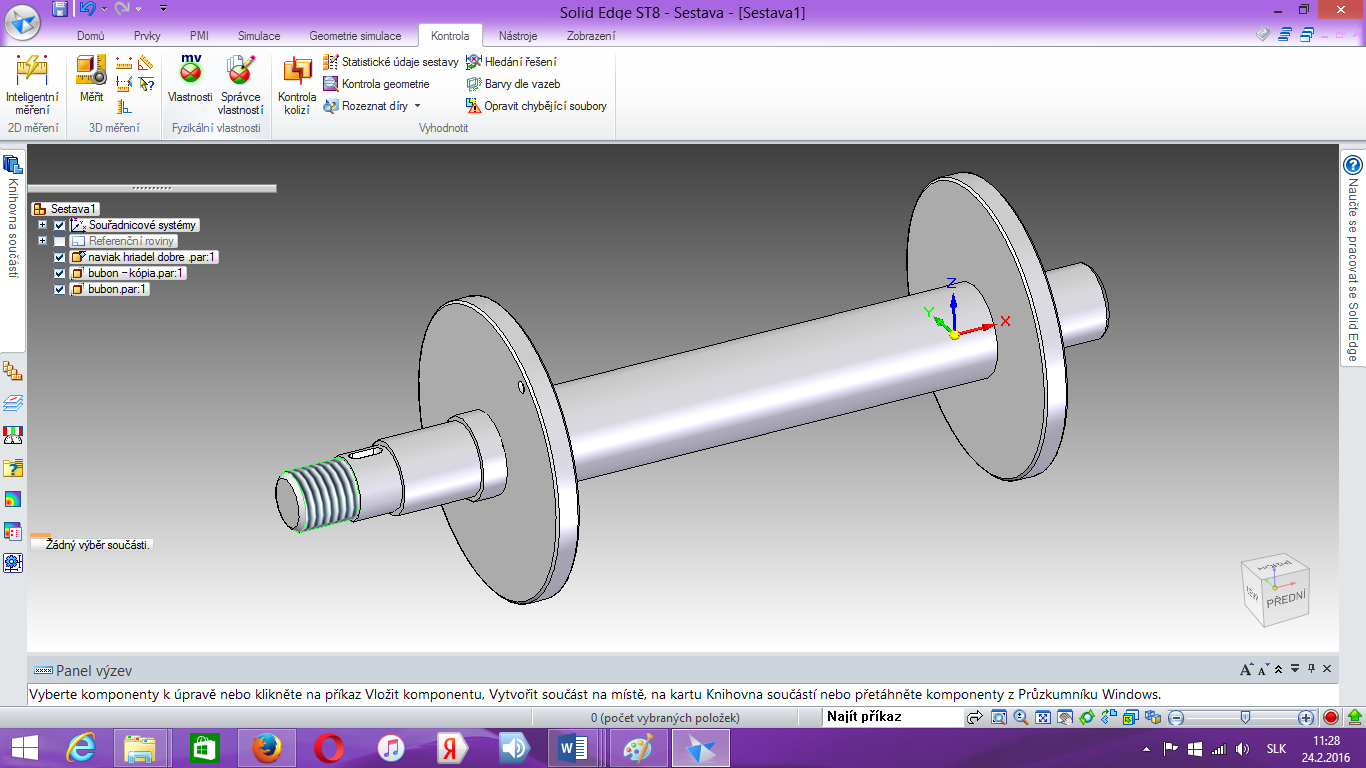Image resolution: width=1366 pixels, height=768 pixels.
Task: Open the sidebar simulation color map icon
Action: 13,499
